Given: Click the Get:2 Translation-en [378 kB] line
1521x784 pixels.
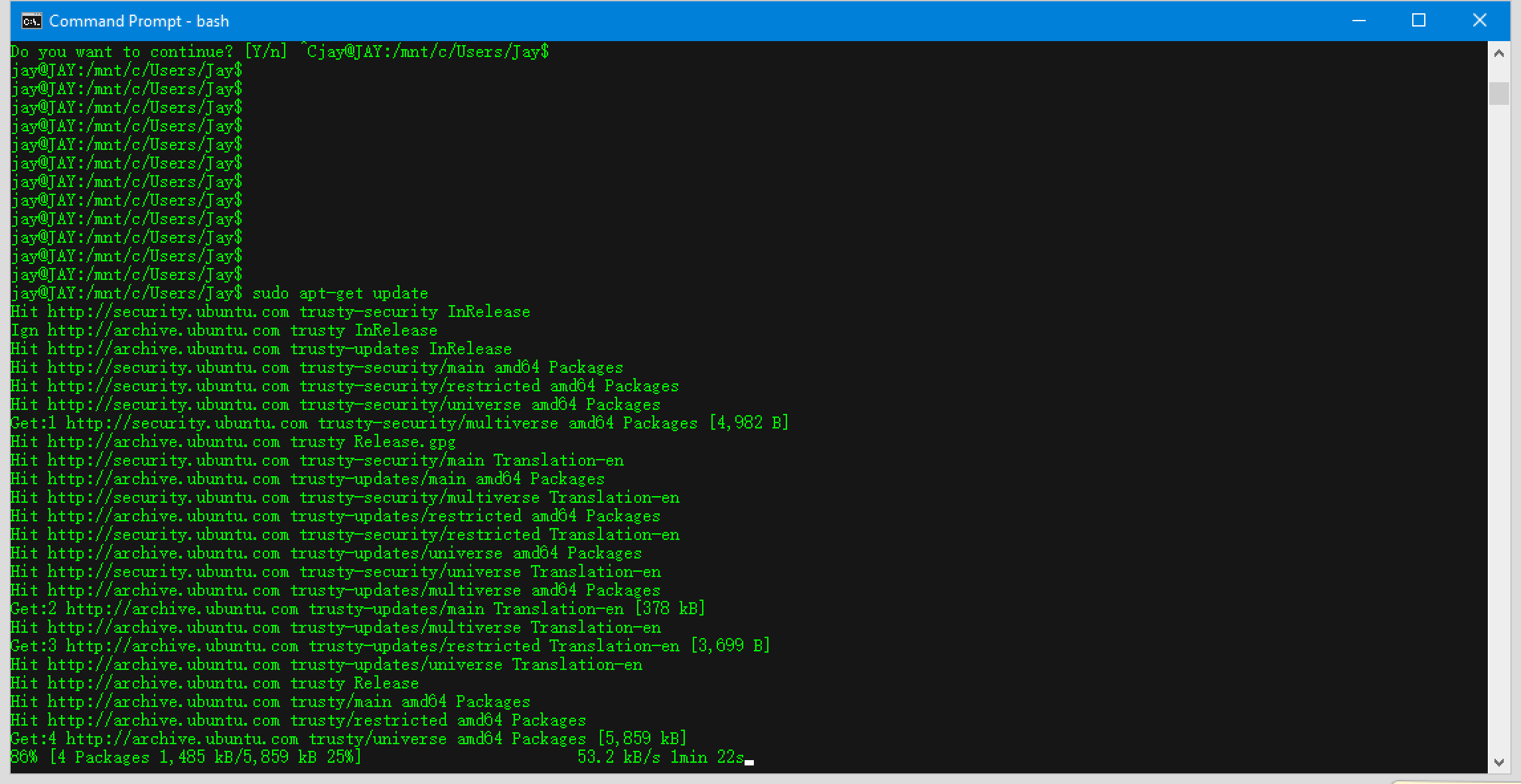Looking at the screenshot, I should 357,609.
